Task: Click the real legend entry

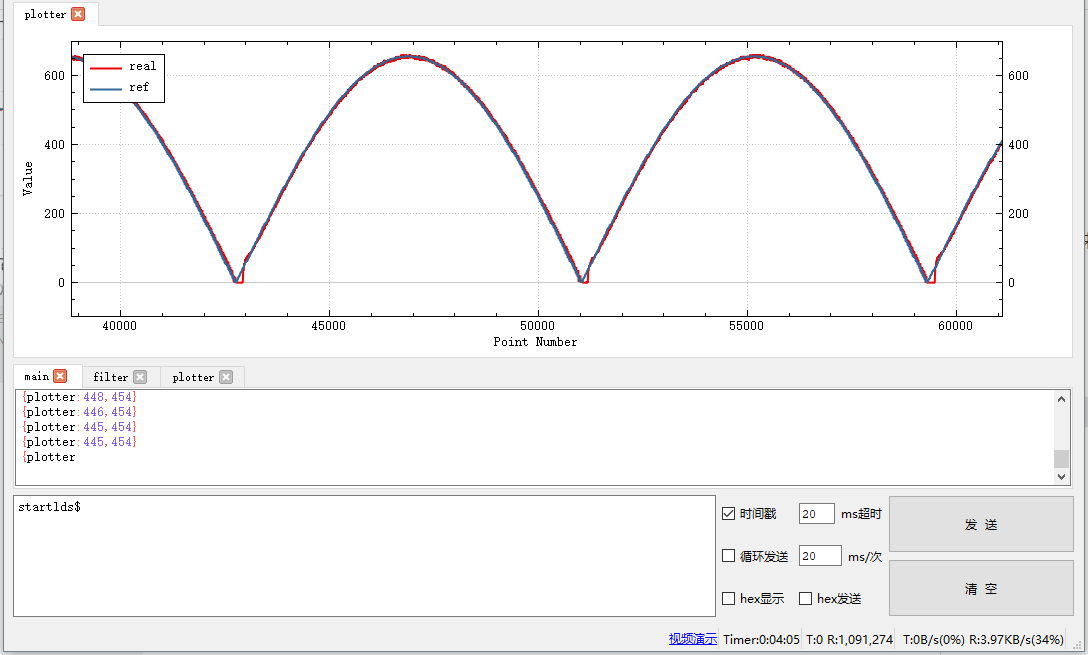Action: click(124, 67)
